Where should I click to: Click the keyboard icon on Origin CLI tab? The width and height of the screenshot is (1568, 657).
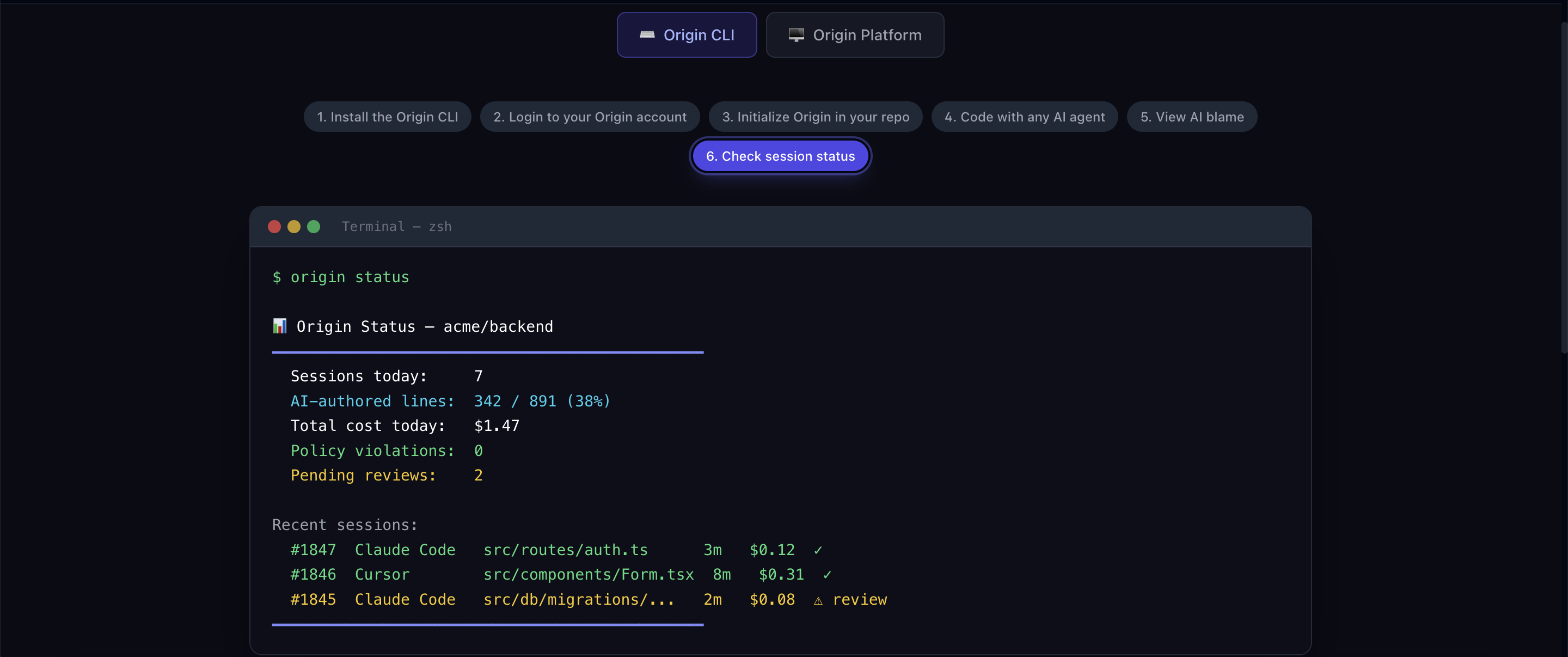646,35
